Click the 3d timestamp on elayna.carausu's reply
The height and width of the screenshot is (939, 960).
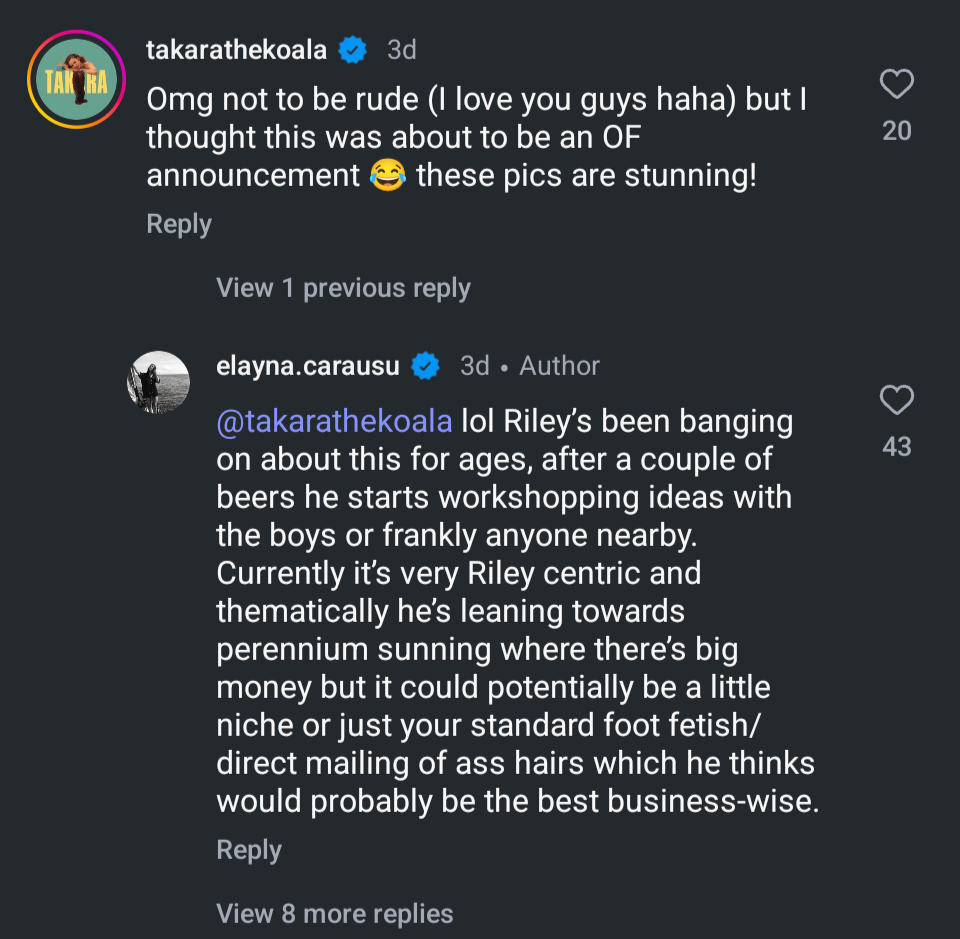pyautogui.click(x=475, y=367)
